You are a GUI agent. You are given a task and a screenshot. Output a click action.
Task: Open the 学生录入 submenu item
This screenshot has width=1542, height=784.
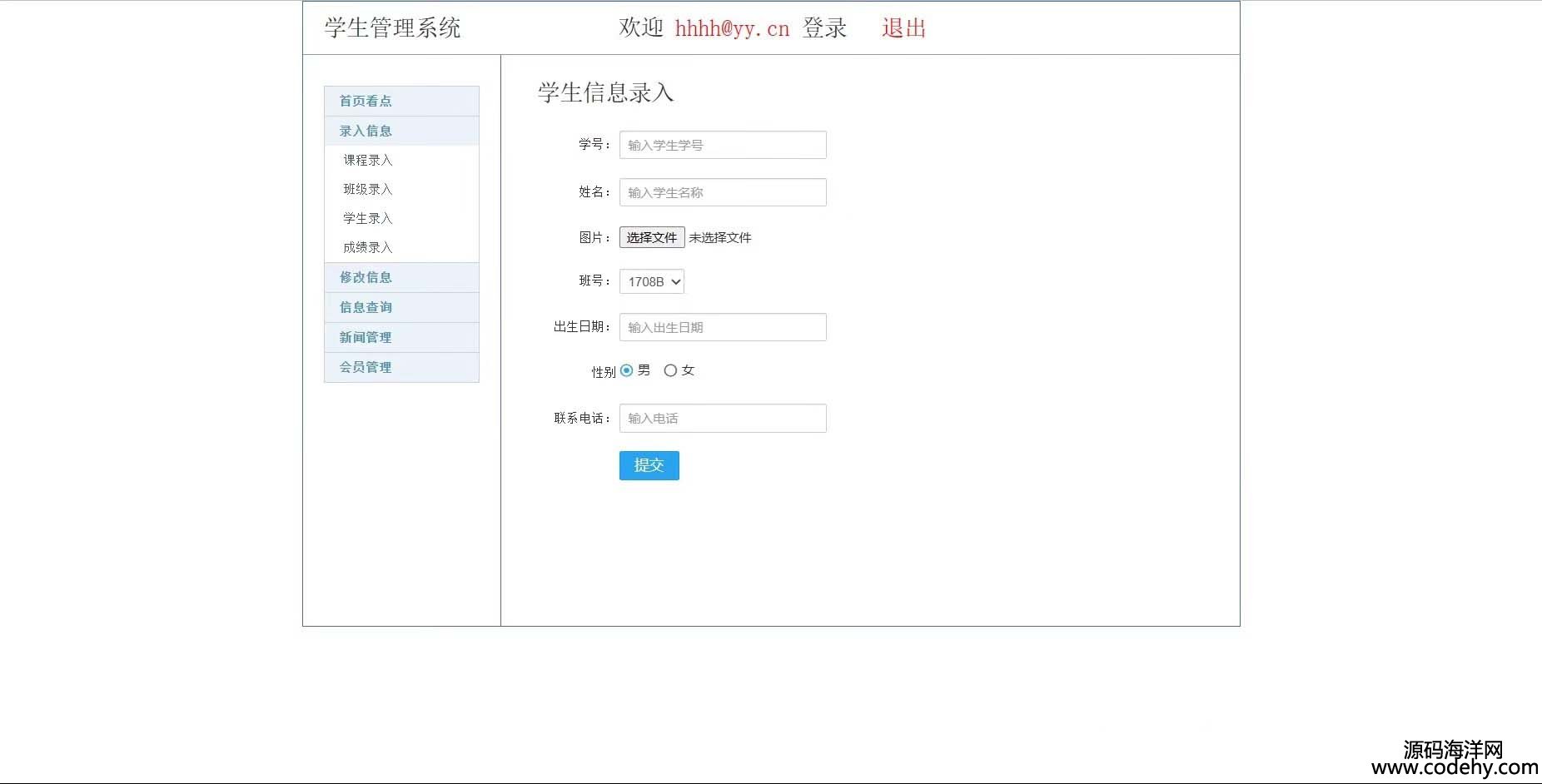click(x=368, y=218)
